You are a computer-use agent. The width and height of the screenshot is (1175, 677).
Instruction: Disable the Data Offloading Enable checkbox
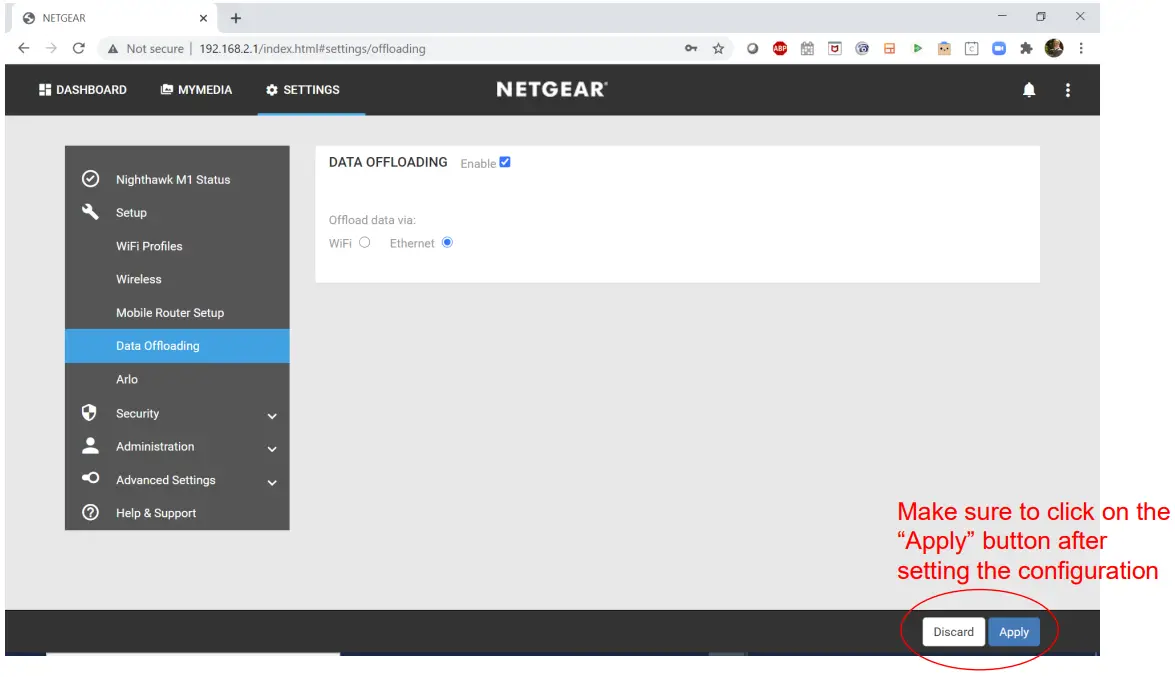pyautogui.click(x=505, y=161)
